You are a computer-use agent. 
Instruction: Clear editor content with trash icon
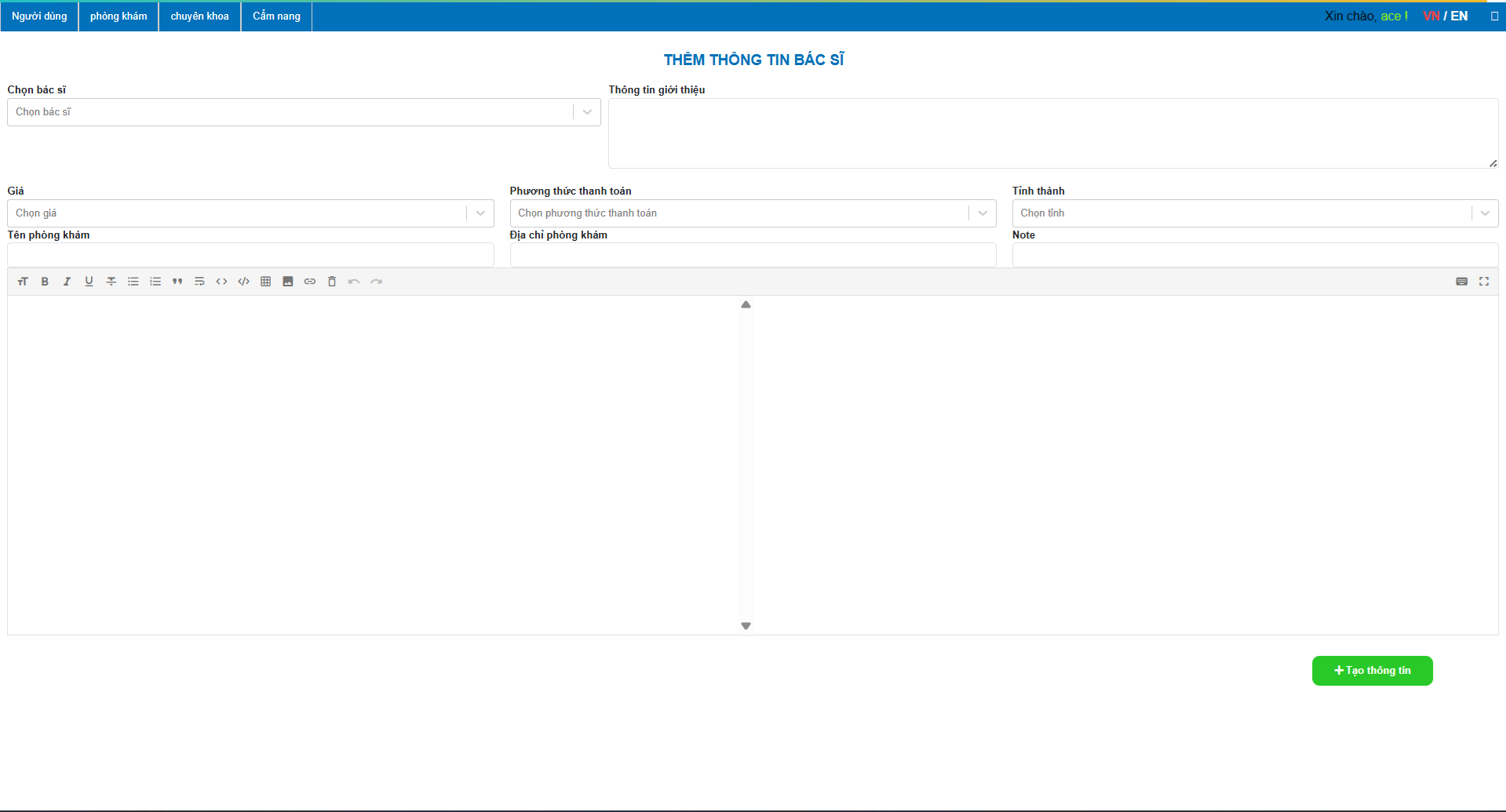coord(332,282)
